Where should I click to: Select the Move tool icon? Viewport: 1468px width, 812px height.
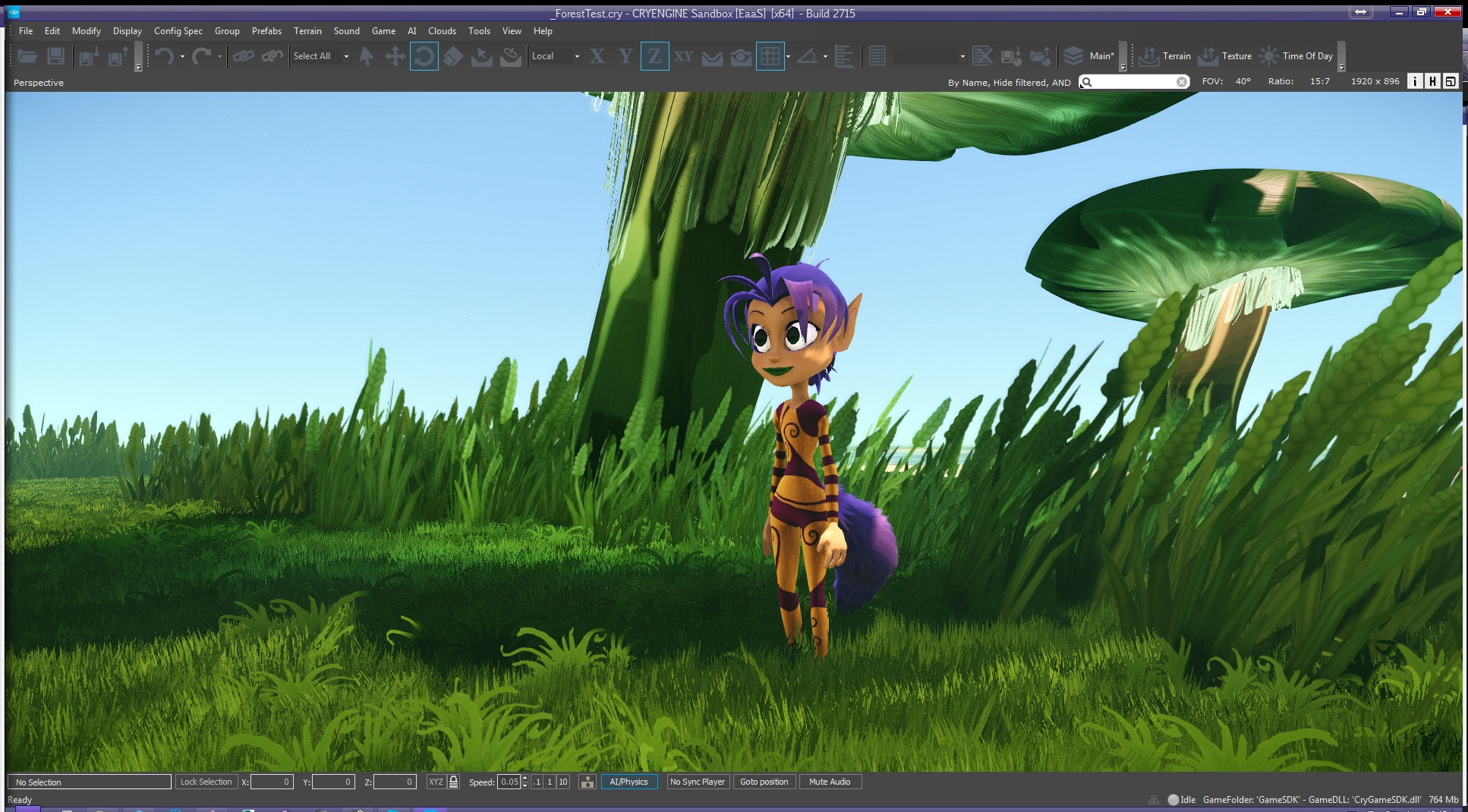395,56
